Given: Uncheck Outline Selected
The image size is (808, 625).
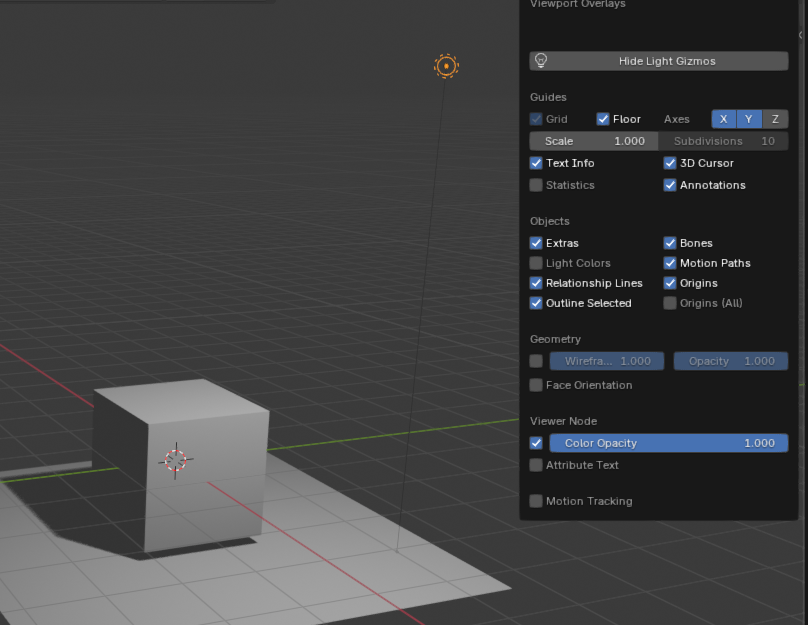Looking at the screenshot, I should point(536,303).
